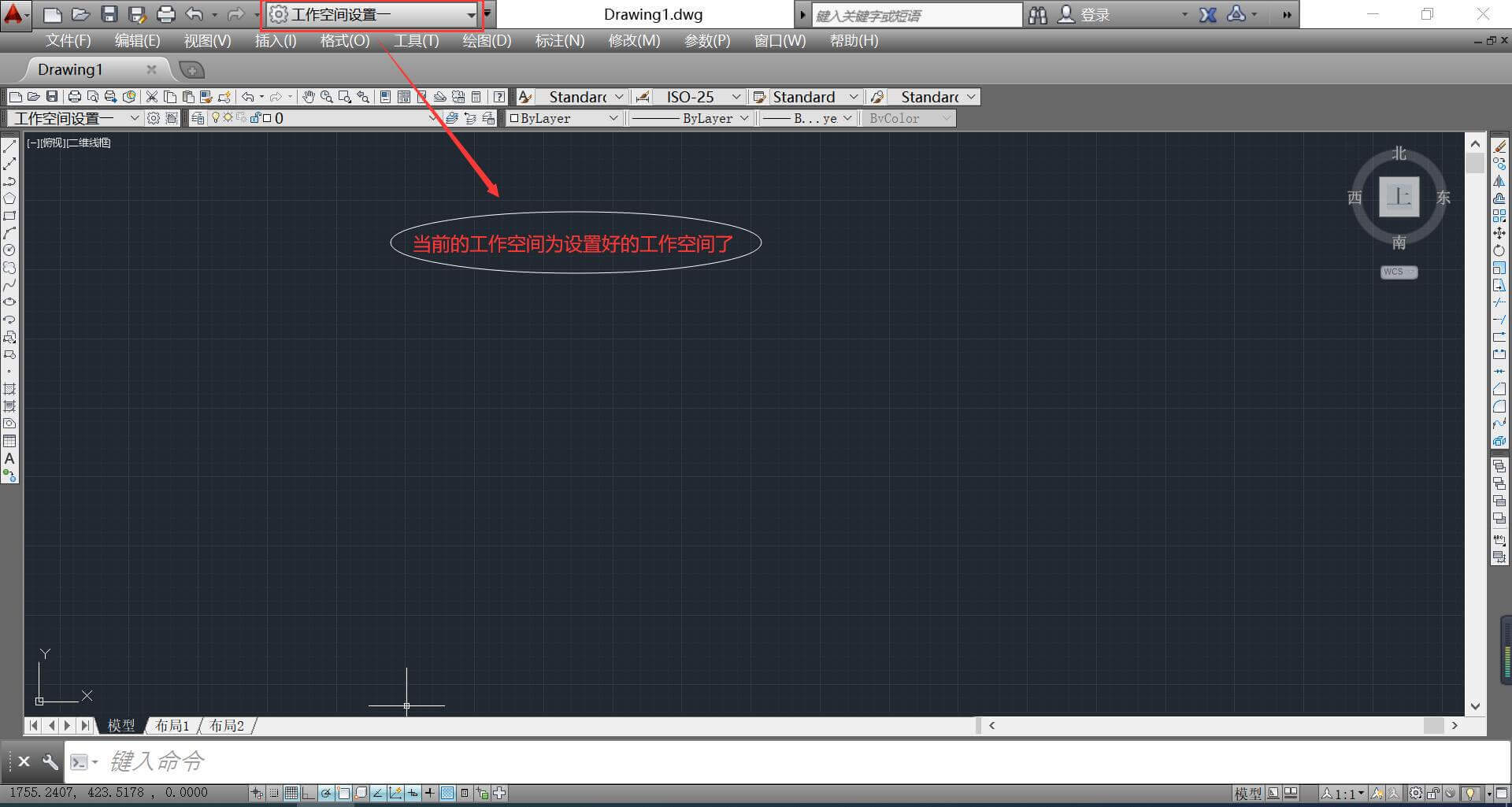Select the Rotate modify tool

[1499, 250]
